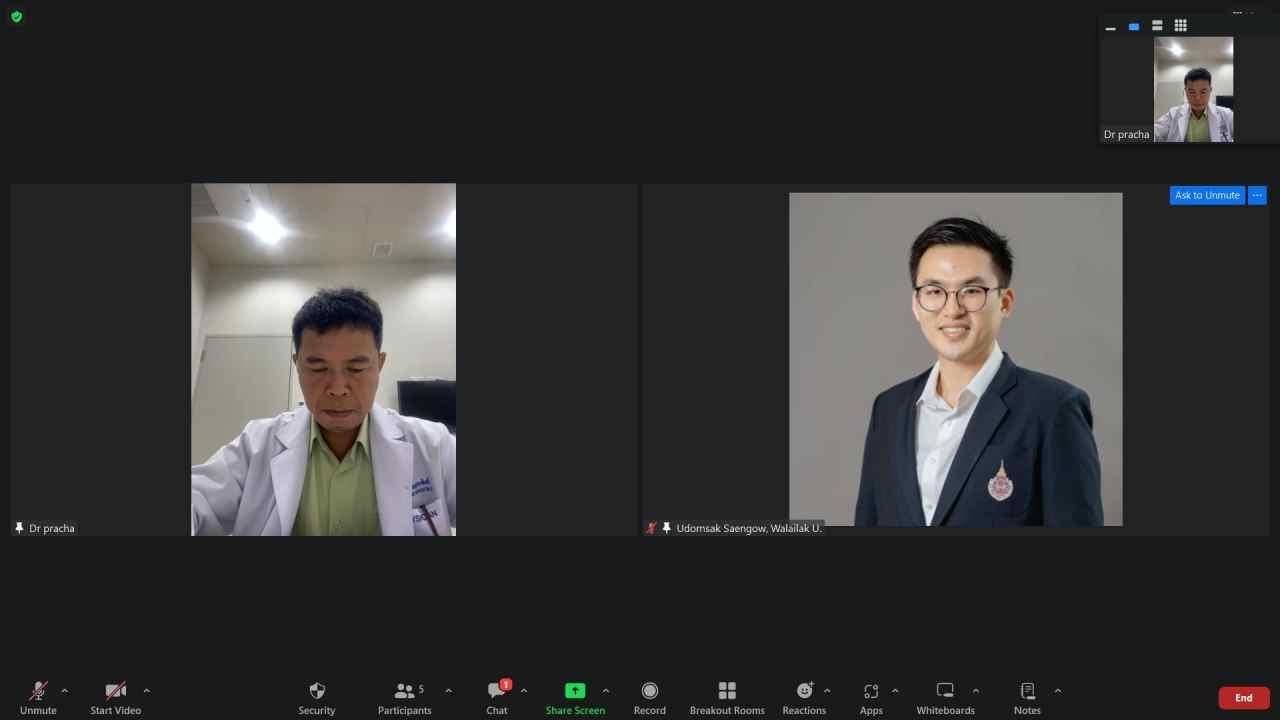Unmute the microphone
This screenshot has width=1280, height=720.
point(38,697)
